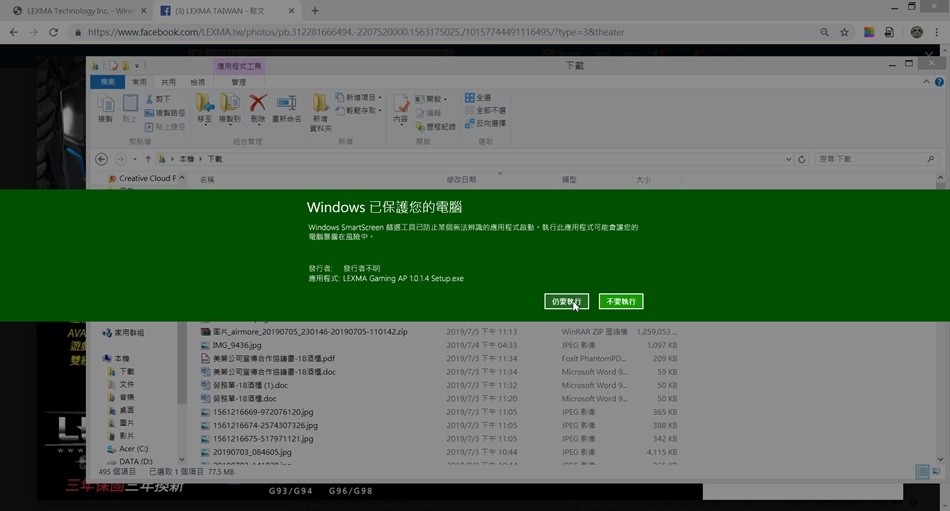Screen dimensions: 950x511
Task: Click 新增資料夾 (New folder) icon
Action: 321,113
